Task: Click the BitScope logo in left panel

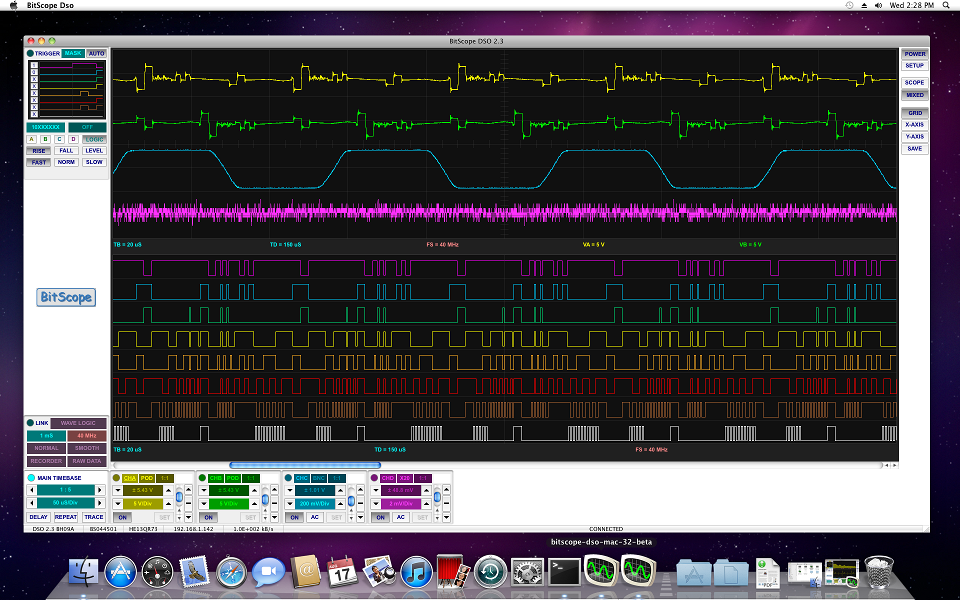Action: tap(66, 297)
